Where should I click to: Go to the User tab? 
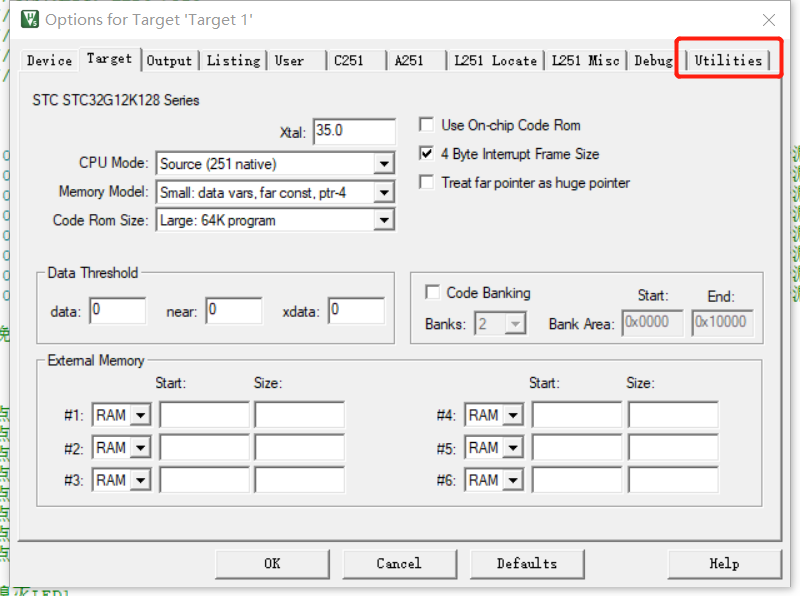tap(297, 61)
